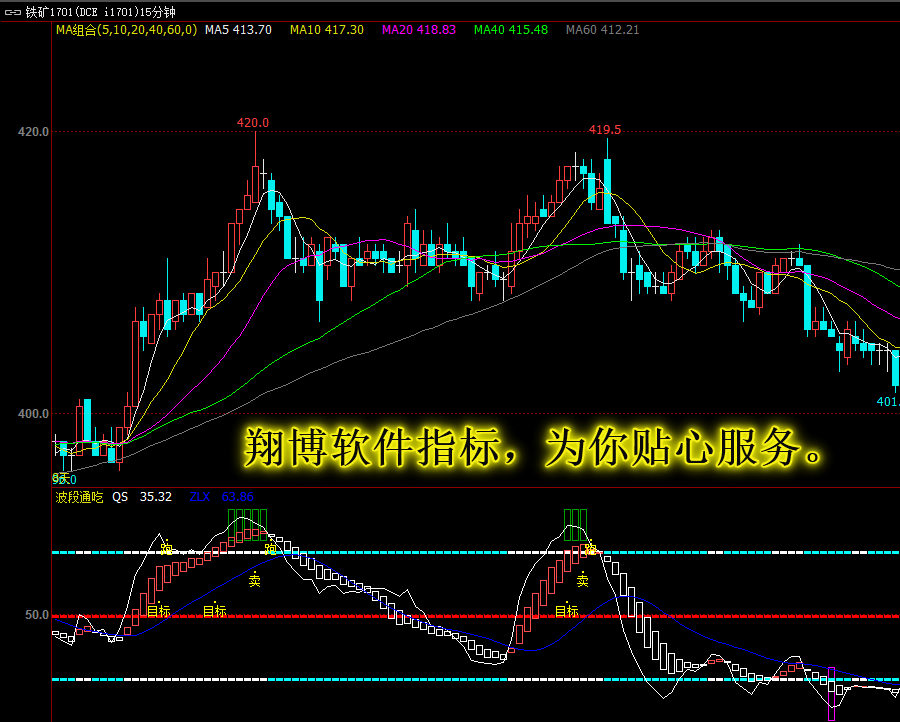Click the 50.0 axis label in indicator panel

[x=37, y=615]
